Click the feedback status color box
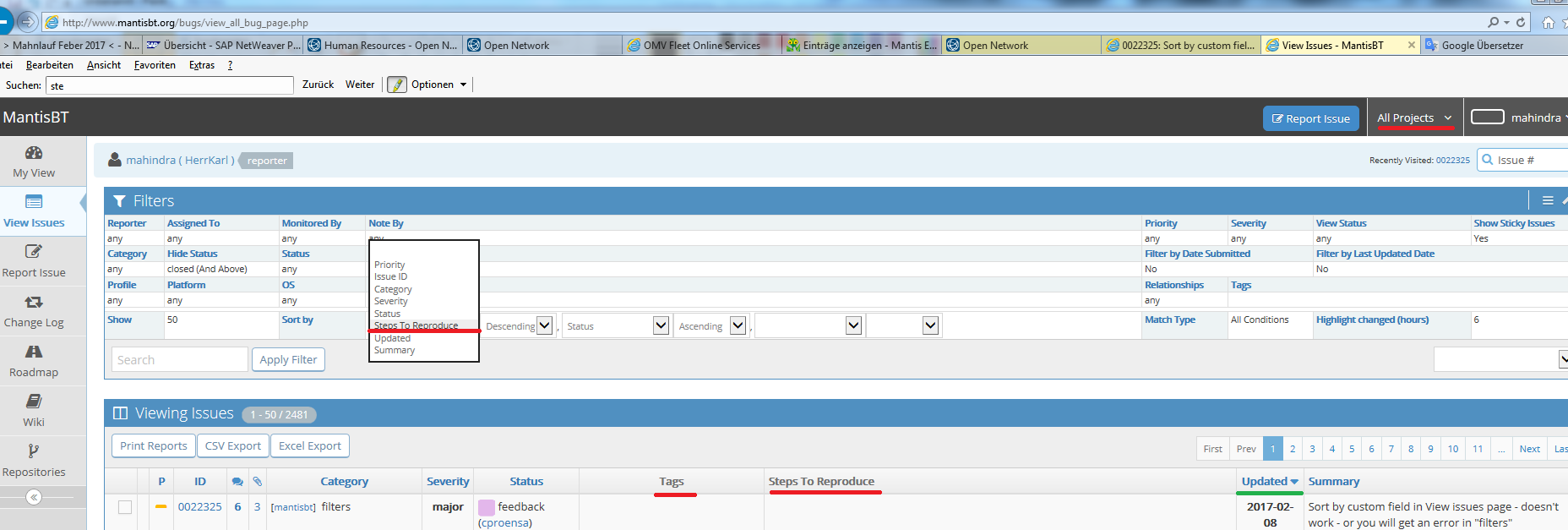 tap(487, 507)
